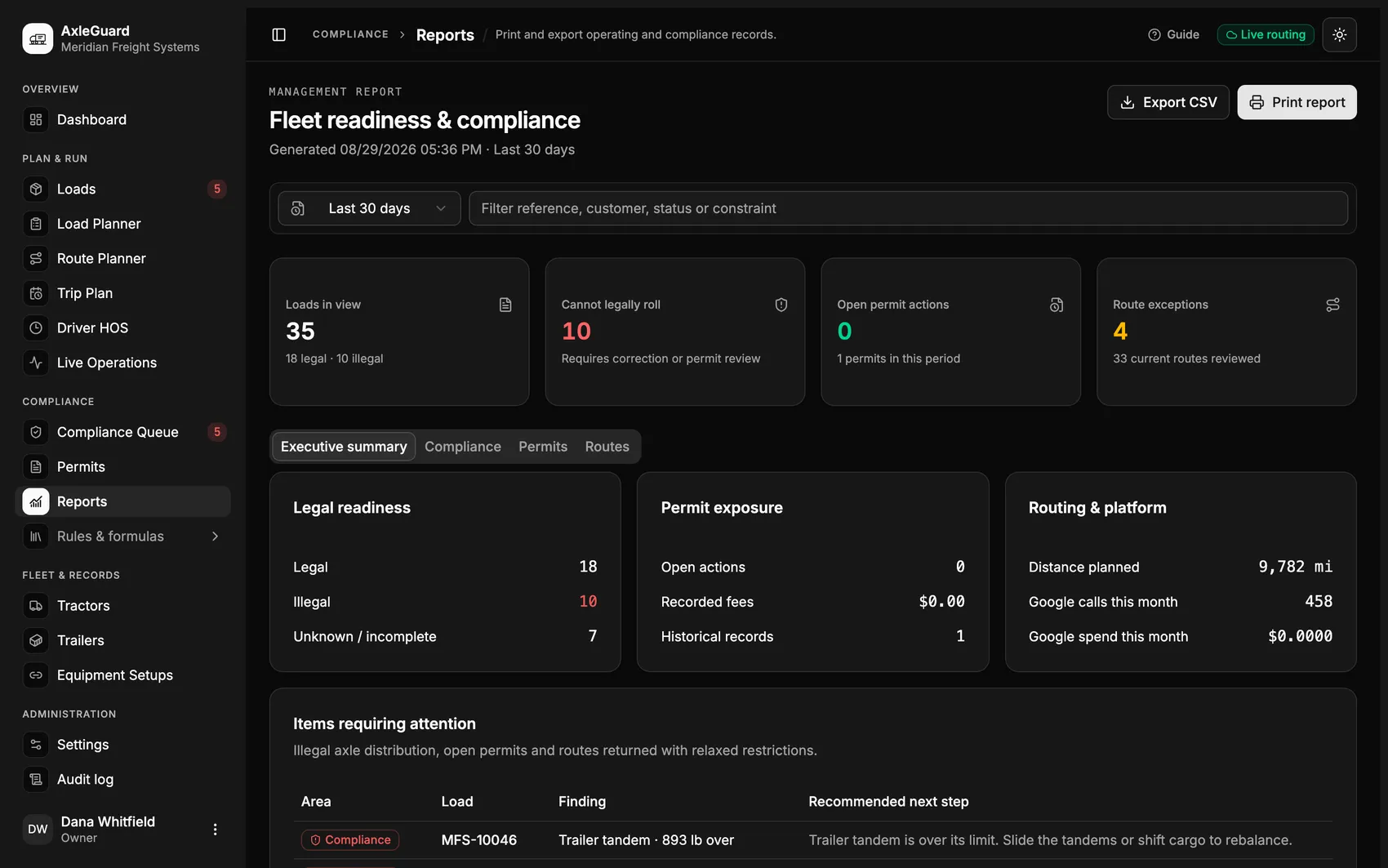Viewport: 1388px width, 868px height.
Task: Click the filter reference search field
Action: (x=908, y=208)
